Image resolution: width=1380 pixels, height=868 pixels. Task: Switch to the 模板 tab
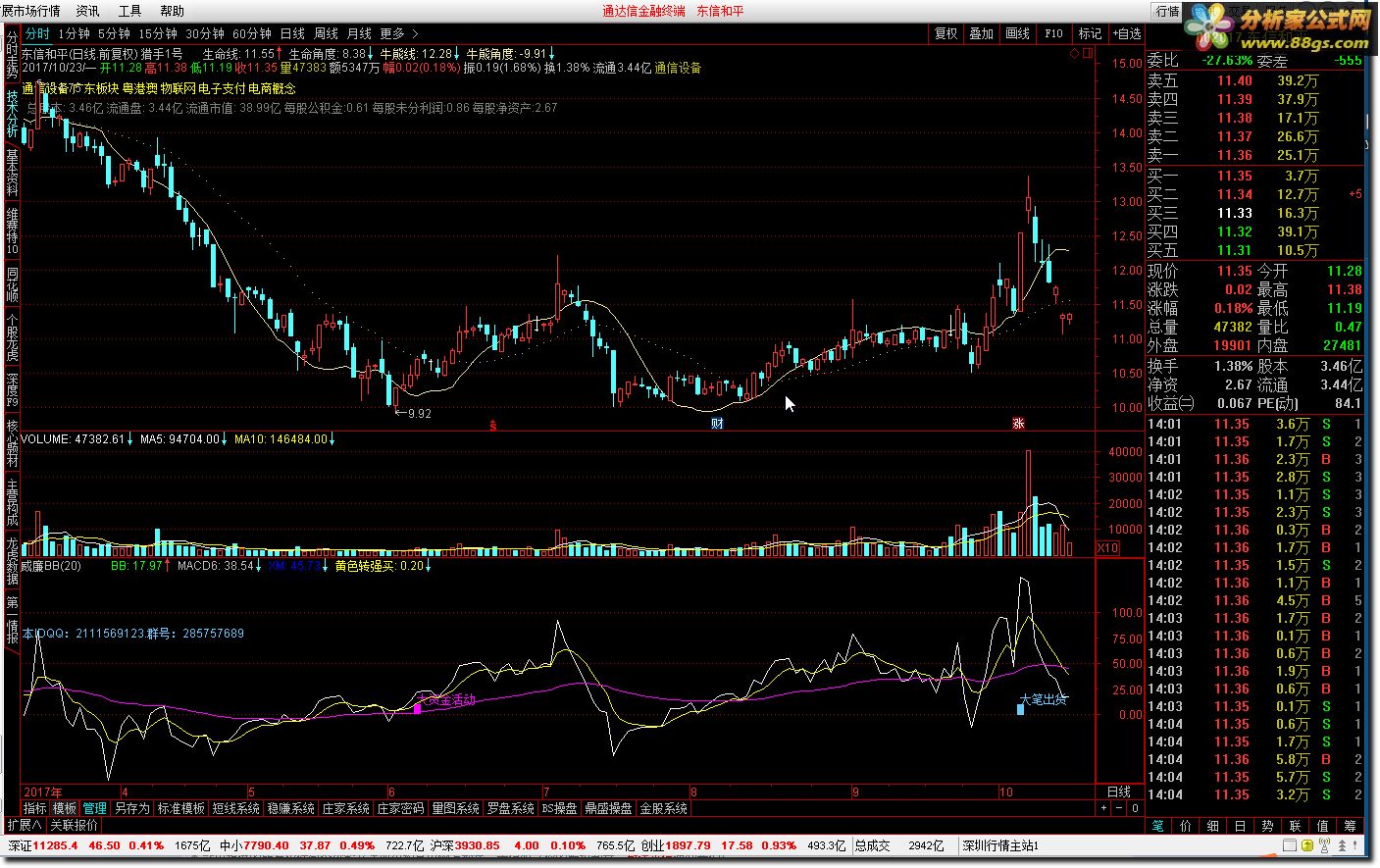[65, 808]
